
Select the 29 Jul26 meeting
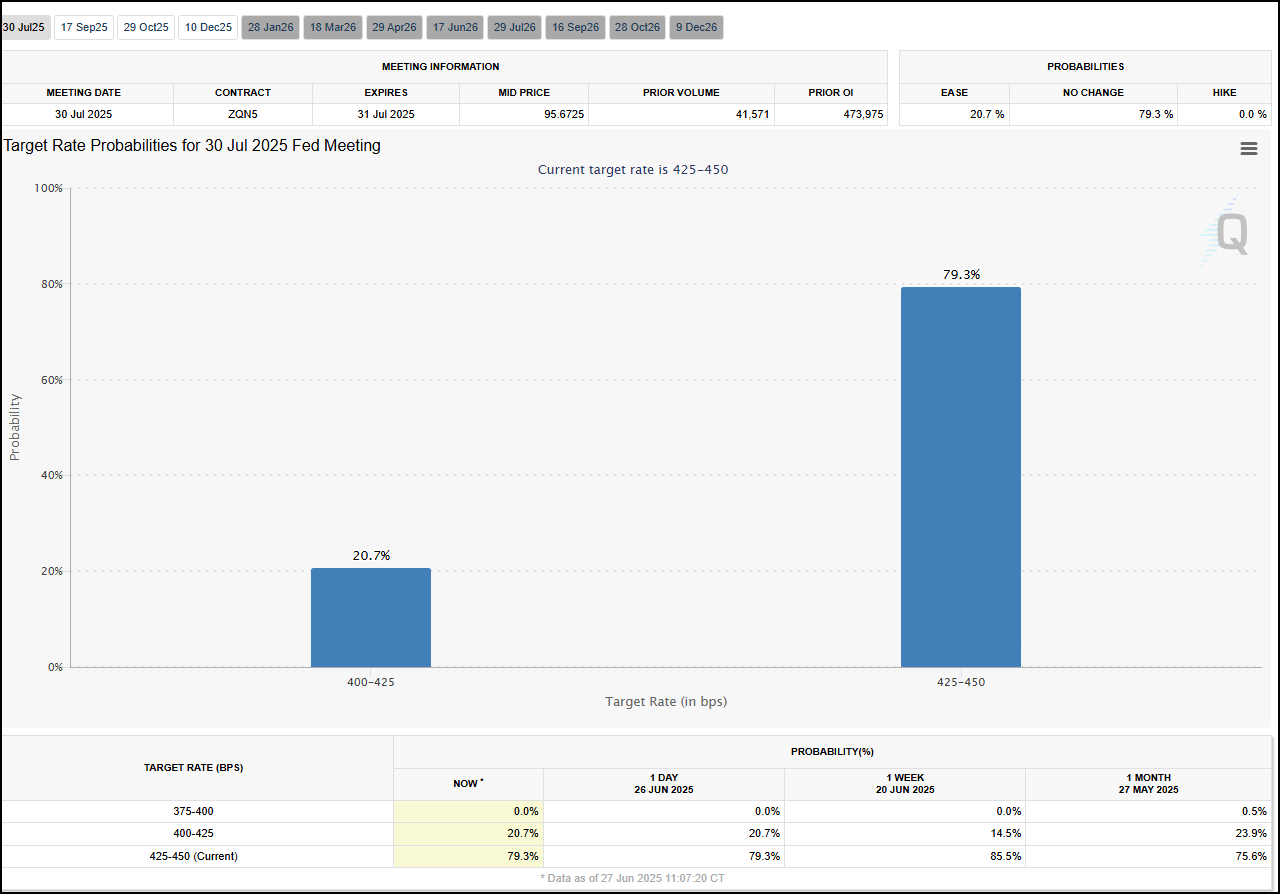514,27
